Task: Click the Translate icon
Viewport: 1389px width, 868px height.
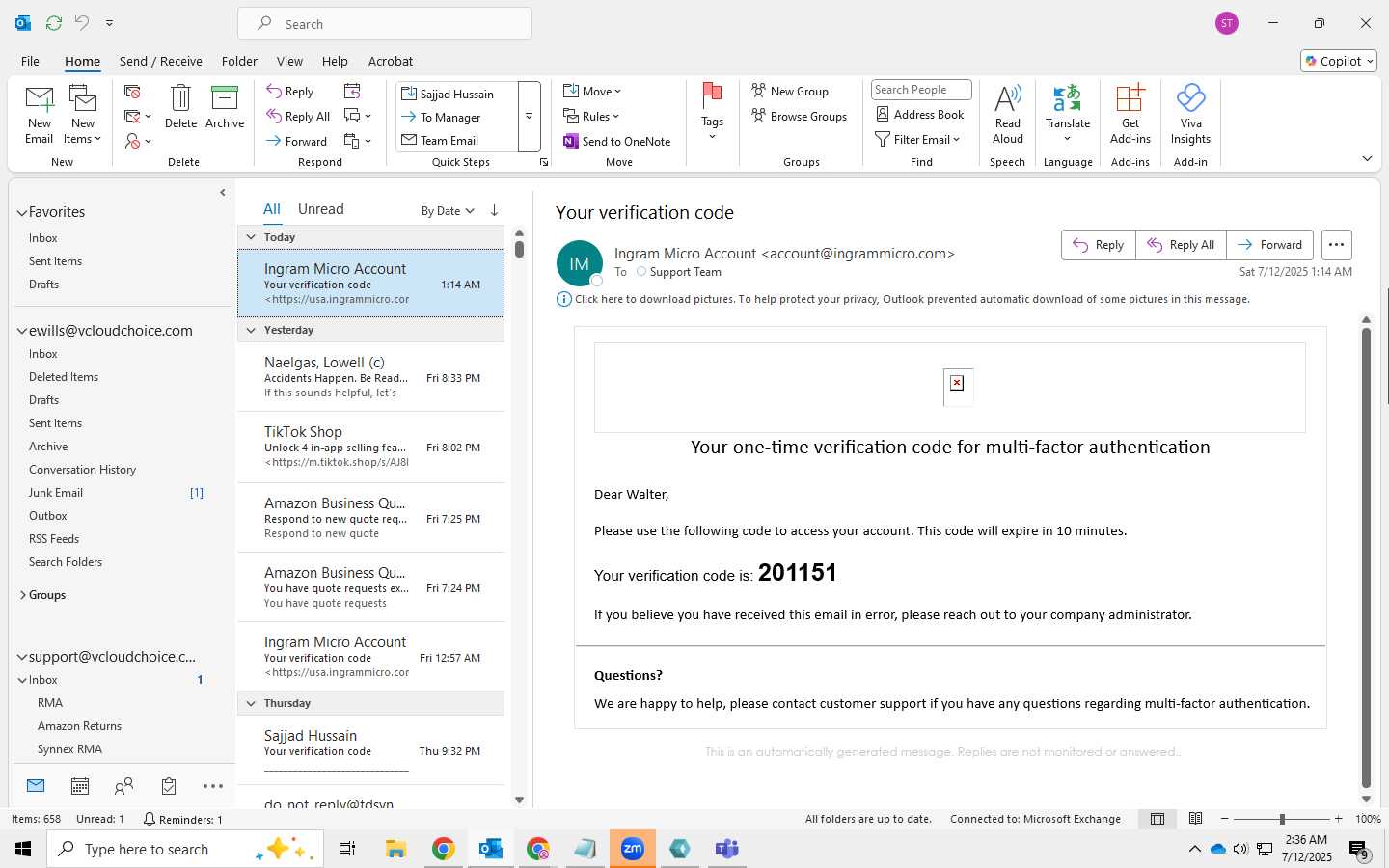Action: pyautogui.click(x=1067, y=98)
